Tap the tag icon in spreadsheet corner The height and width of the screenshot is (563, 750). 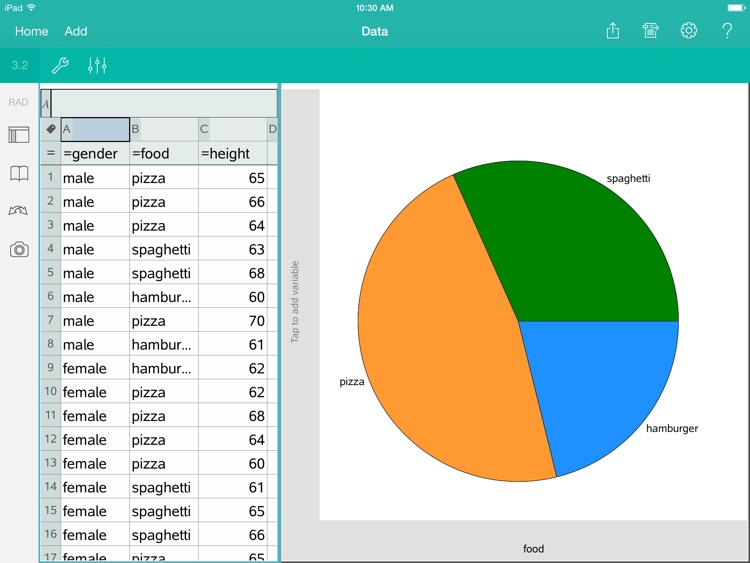51,129
